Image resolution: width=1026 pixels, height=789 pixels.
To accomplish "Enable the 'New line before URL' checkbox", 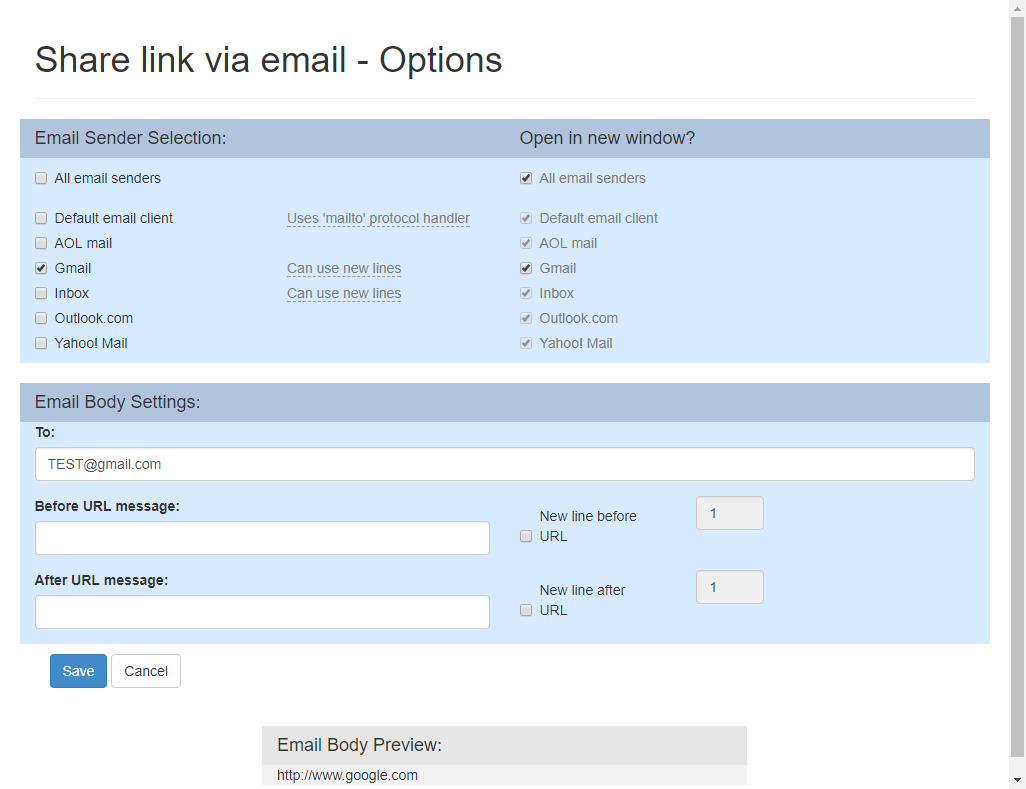I will 526,536.
